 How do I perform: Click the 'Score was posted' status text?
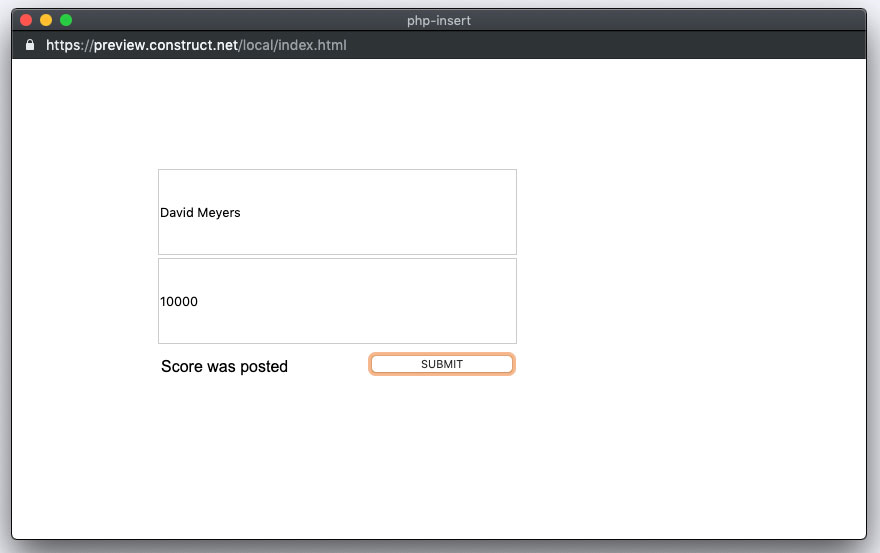(x=224, y=367)
